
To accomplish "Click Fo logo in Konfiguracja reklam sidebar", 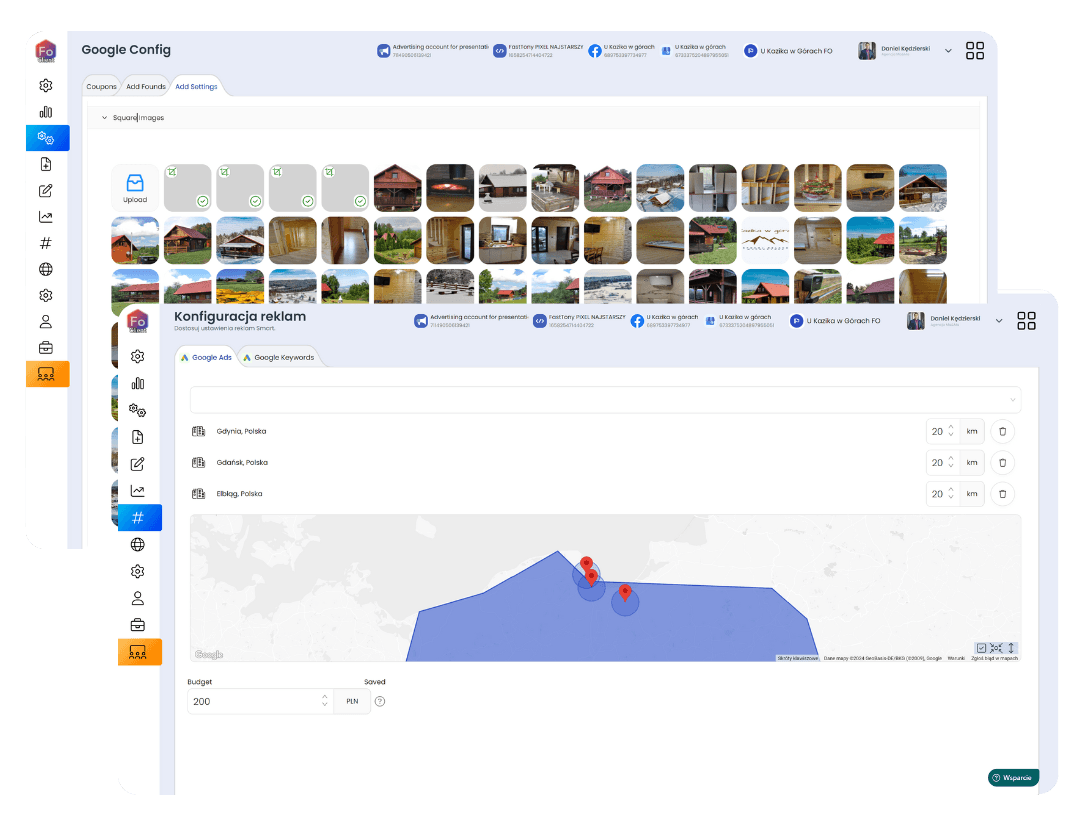I will pos(138,321).
